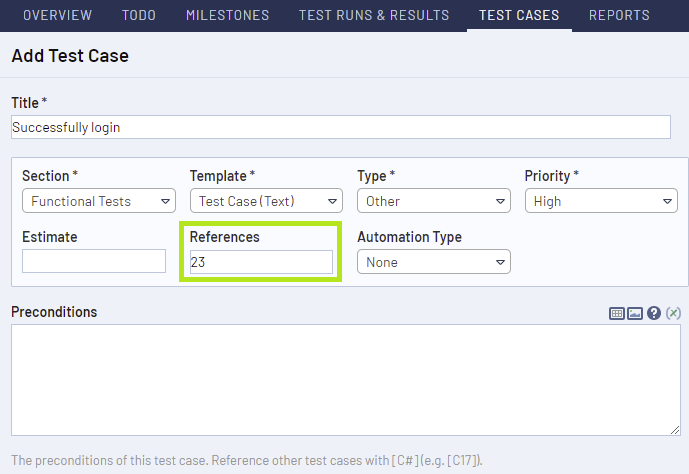The image size is (689, 474).
Task: Click the variables (x) icon
Action: click(673, 313)
